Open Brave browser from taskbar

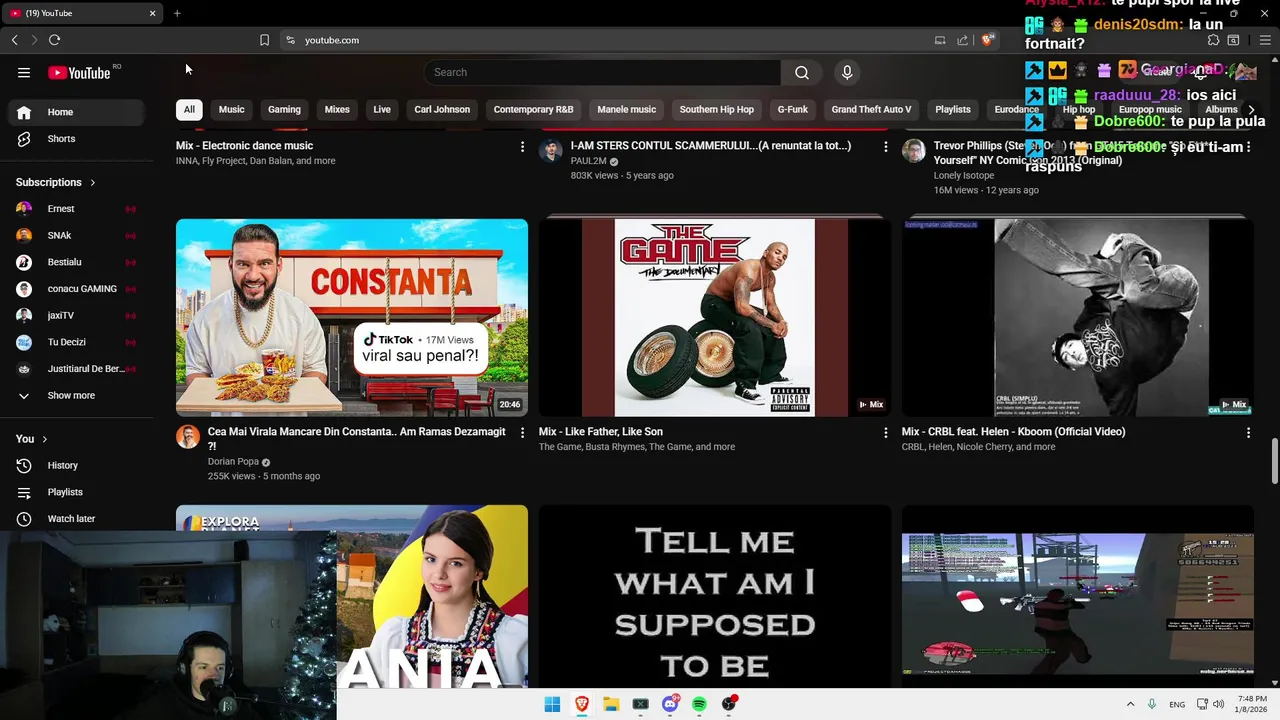pos(581,704)
